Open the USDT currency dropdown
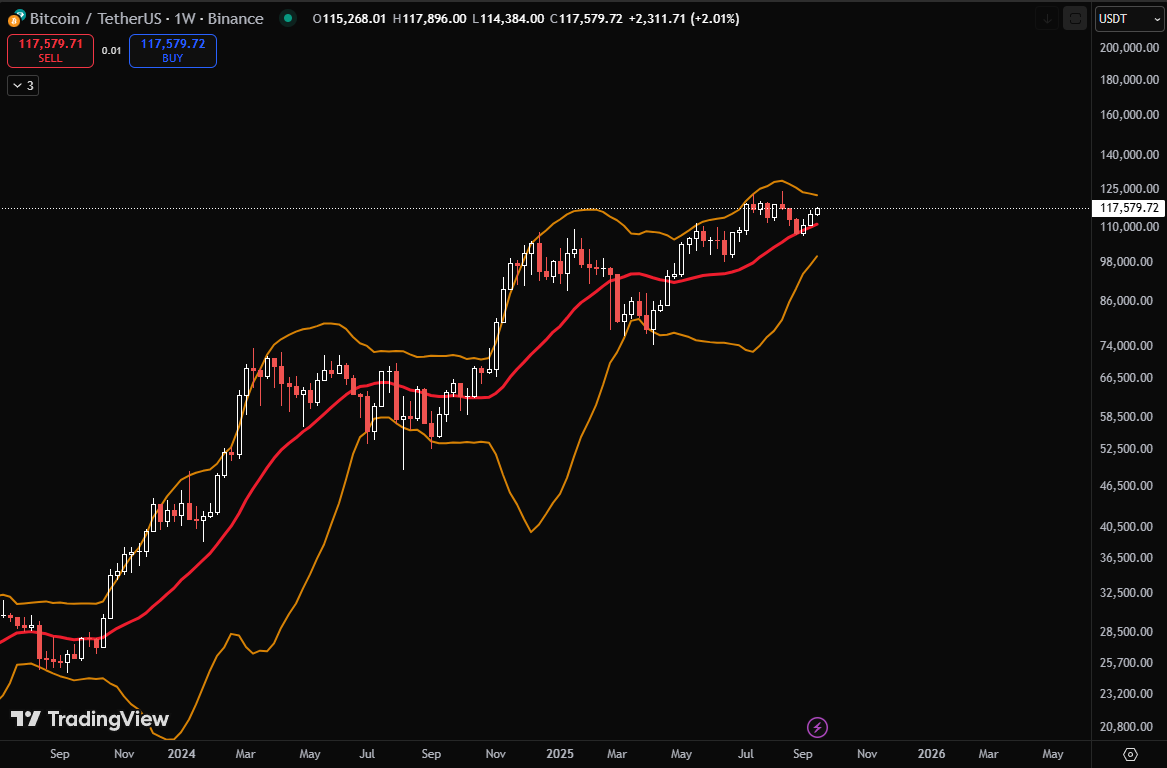Screen dimensions: 1167x768 coord(1128,19)
